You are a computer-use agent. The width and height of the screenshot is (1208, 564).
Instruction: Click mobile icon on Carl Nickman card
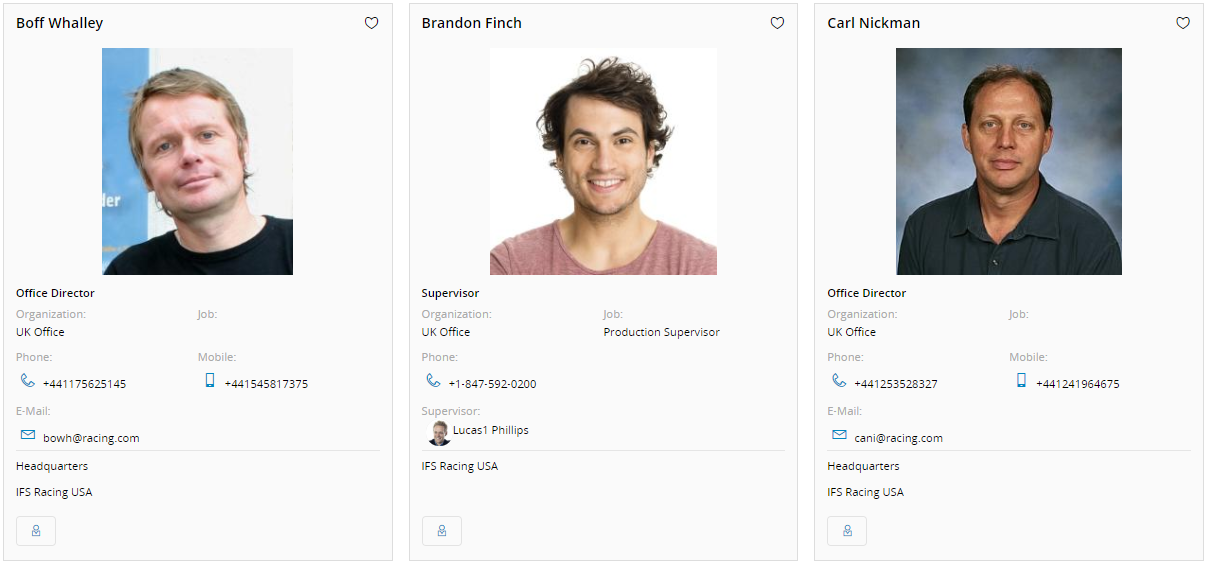pos(1021,381)
